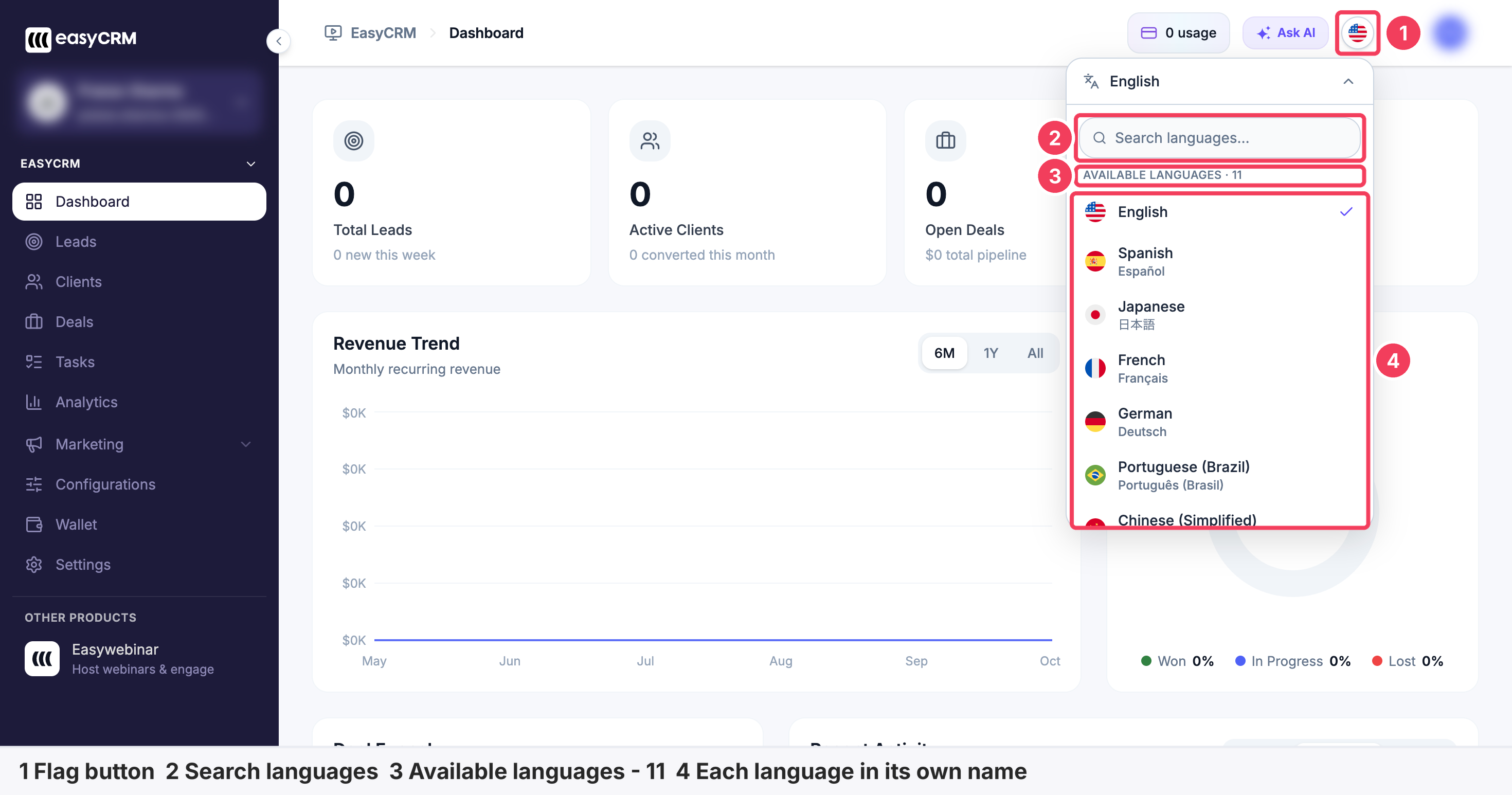Open the Tasks section
1512x795 pixels.
[139, 362]
